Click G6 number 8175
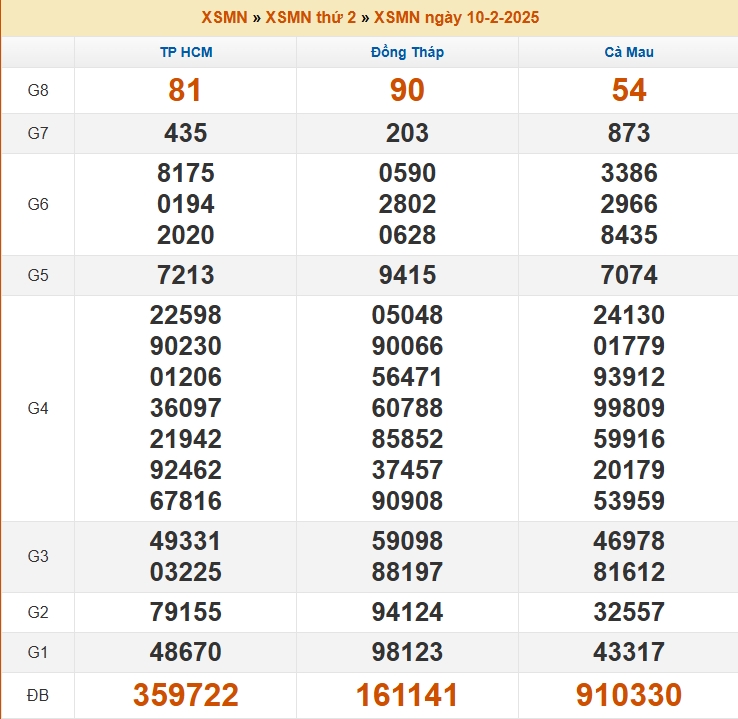 185,173
